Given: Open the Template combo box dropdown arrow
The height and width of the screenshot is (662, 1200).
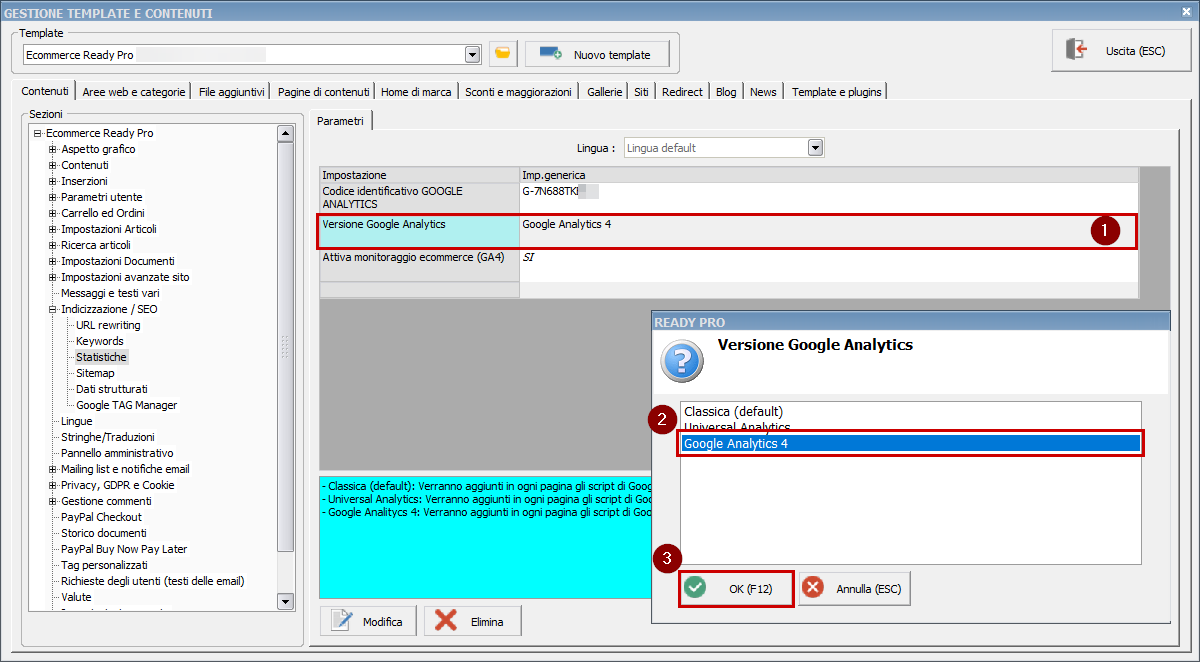Looking at the screenshot, I should [472, 54].
